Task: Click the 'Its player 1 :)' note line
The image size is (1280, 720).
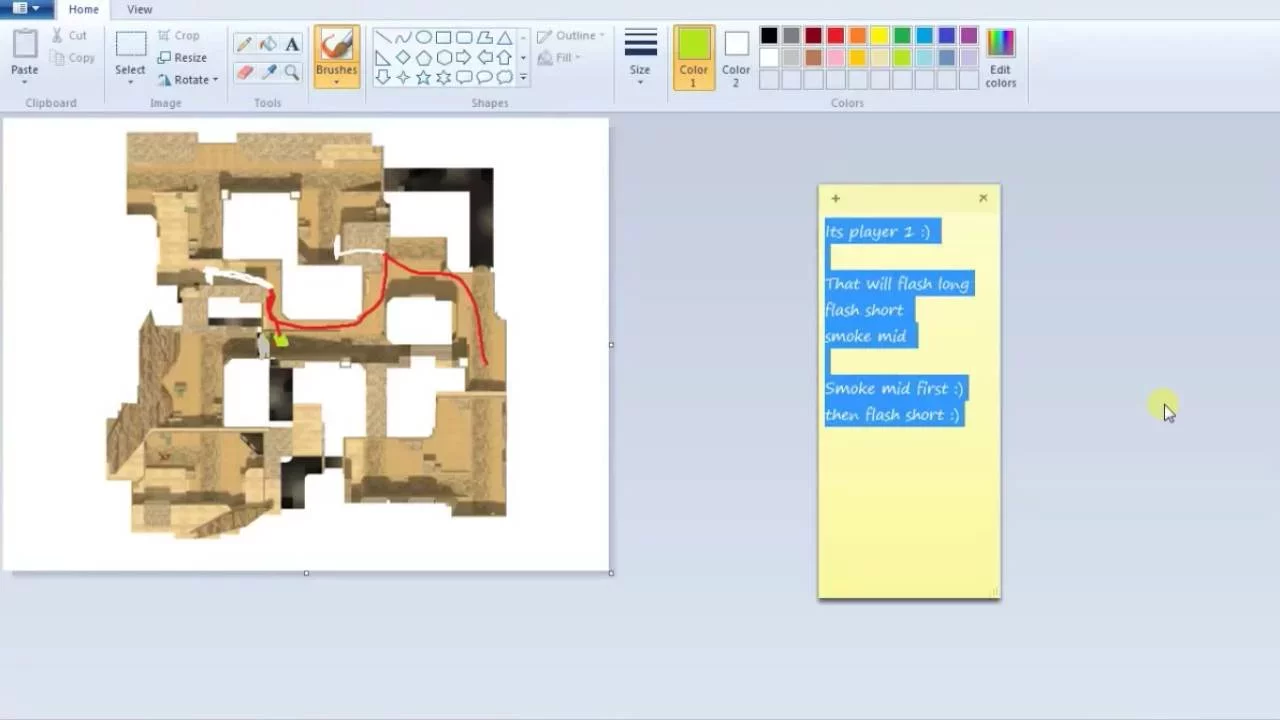Action: (878, 231)
